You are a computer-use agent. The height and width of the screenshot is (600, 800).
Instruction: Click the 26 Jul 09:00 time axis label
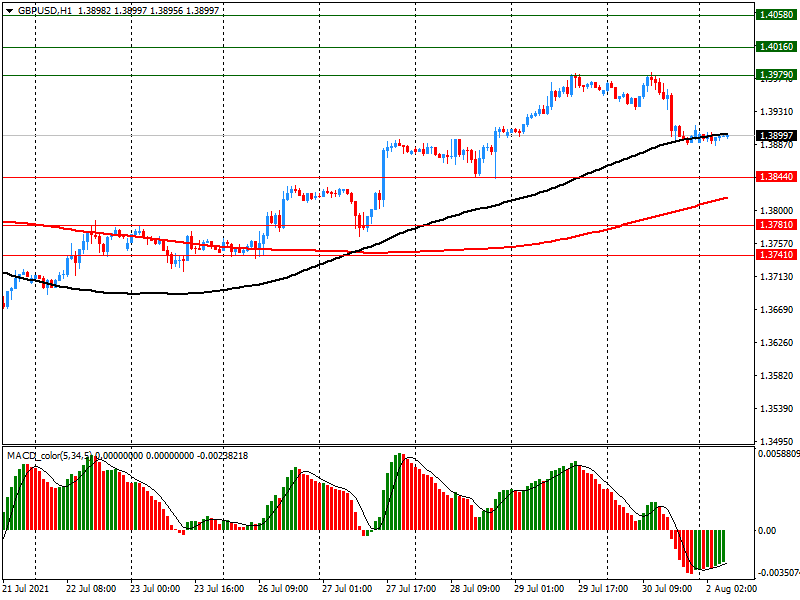pos(283,589)
